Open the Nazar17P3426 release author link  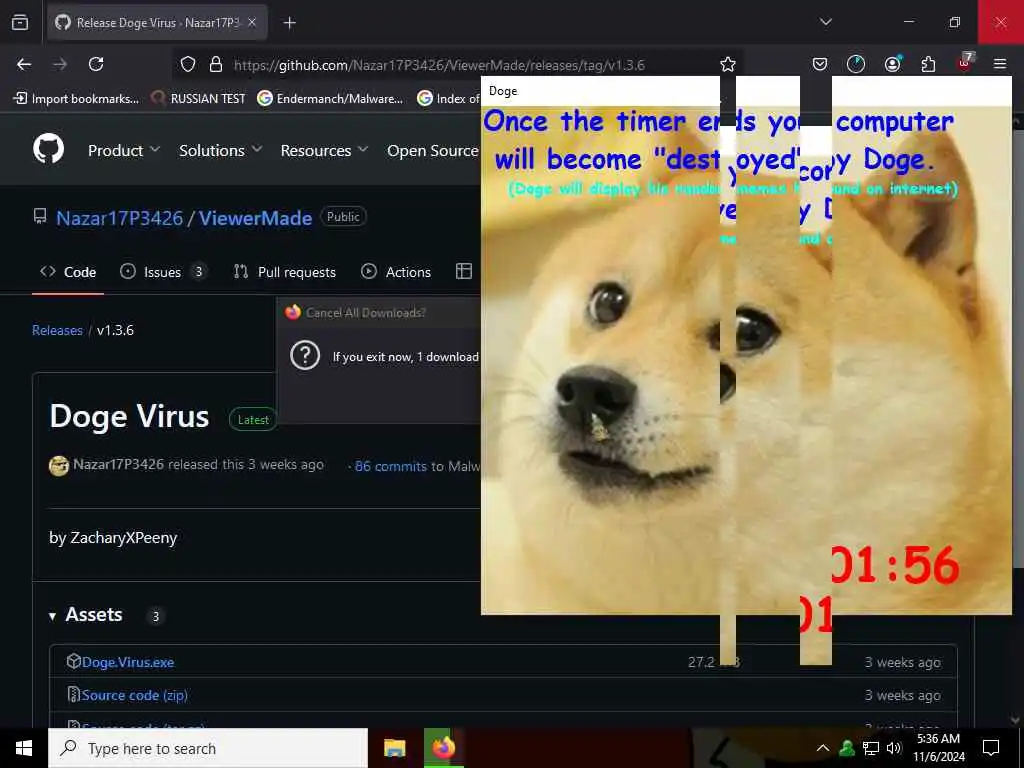pyautogui.click(x=118, y=464)
